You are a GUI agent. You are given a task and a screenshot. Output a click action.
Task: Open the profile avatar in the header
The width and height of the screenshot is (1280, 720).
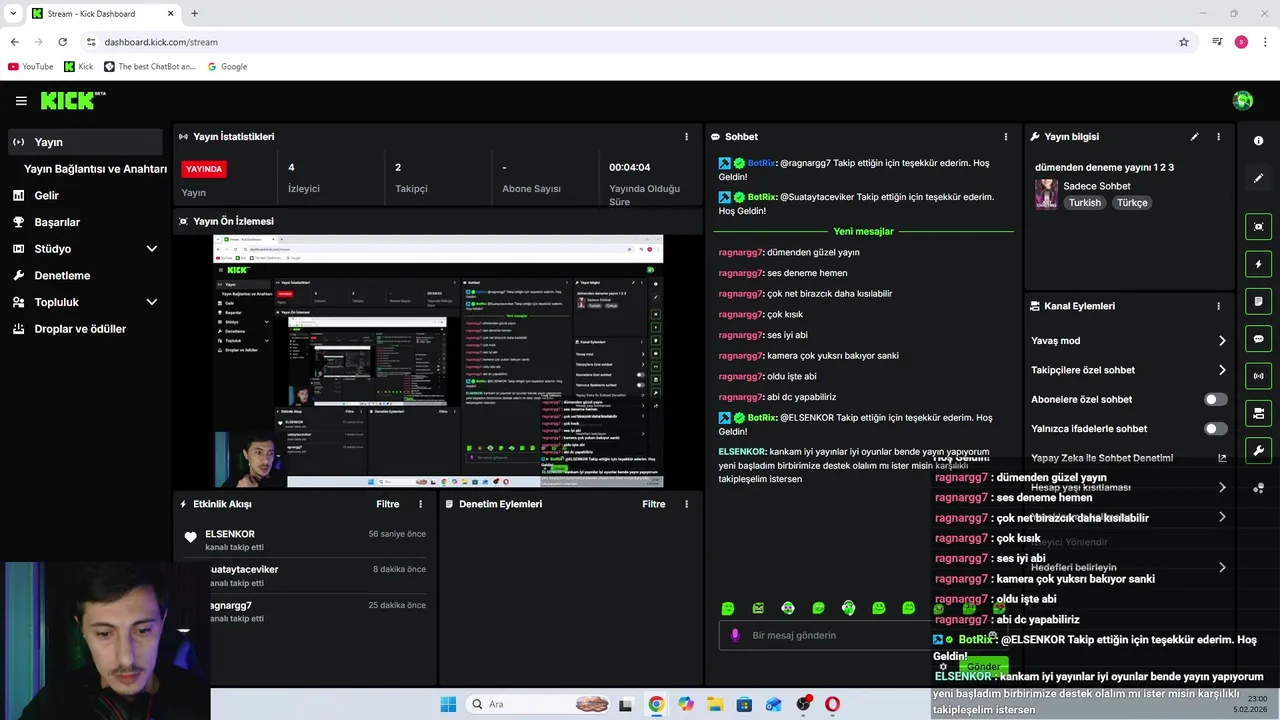point(1243,100)
